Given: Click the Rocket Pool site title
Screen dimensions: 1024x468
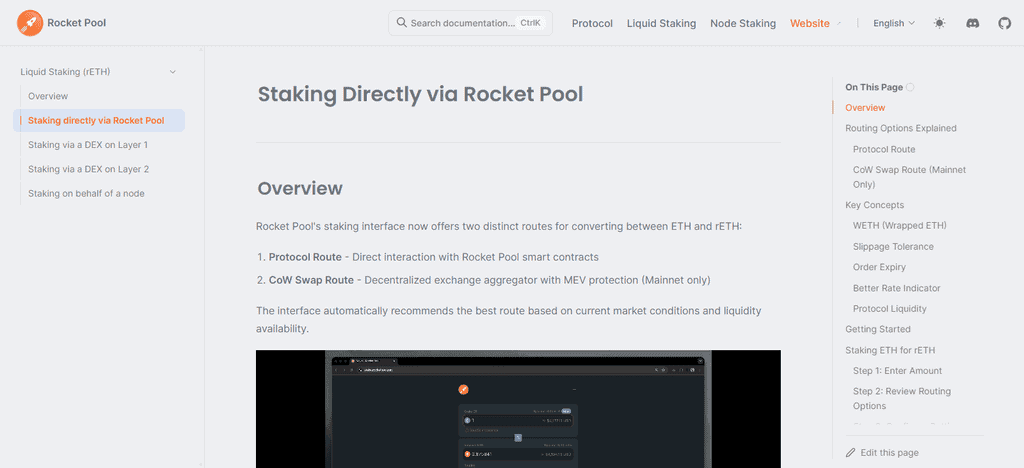Looking at the screenshot, I should 76,23.
